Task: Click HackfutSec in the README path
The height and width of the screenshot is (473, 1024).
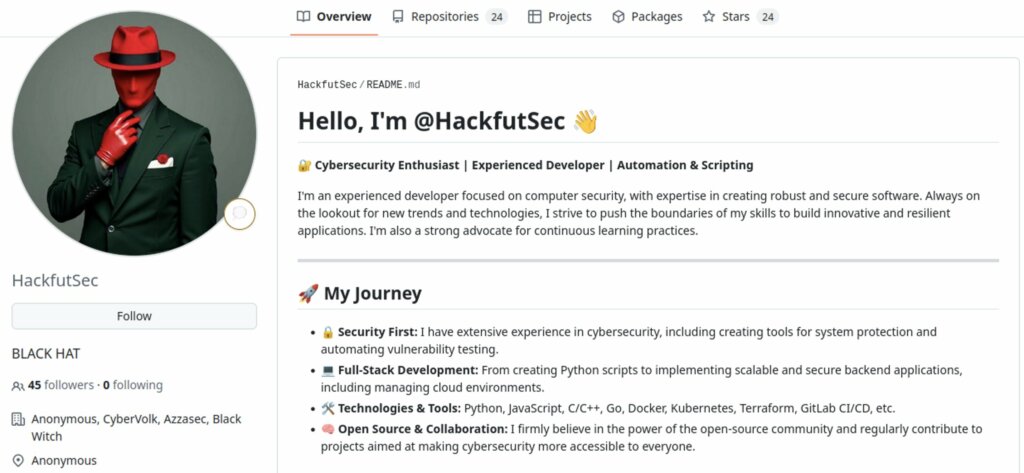Action: [326, 85]
